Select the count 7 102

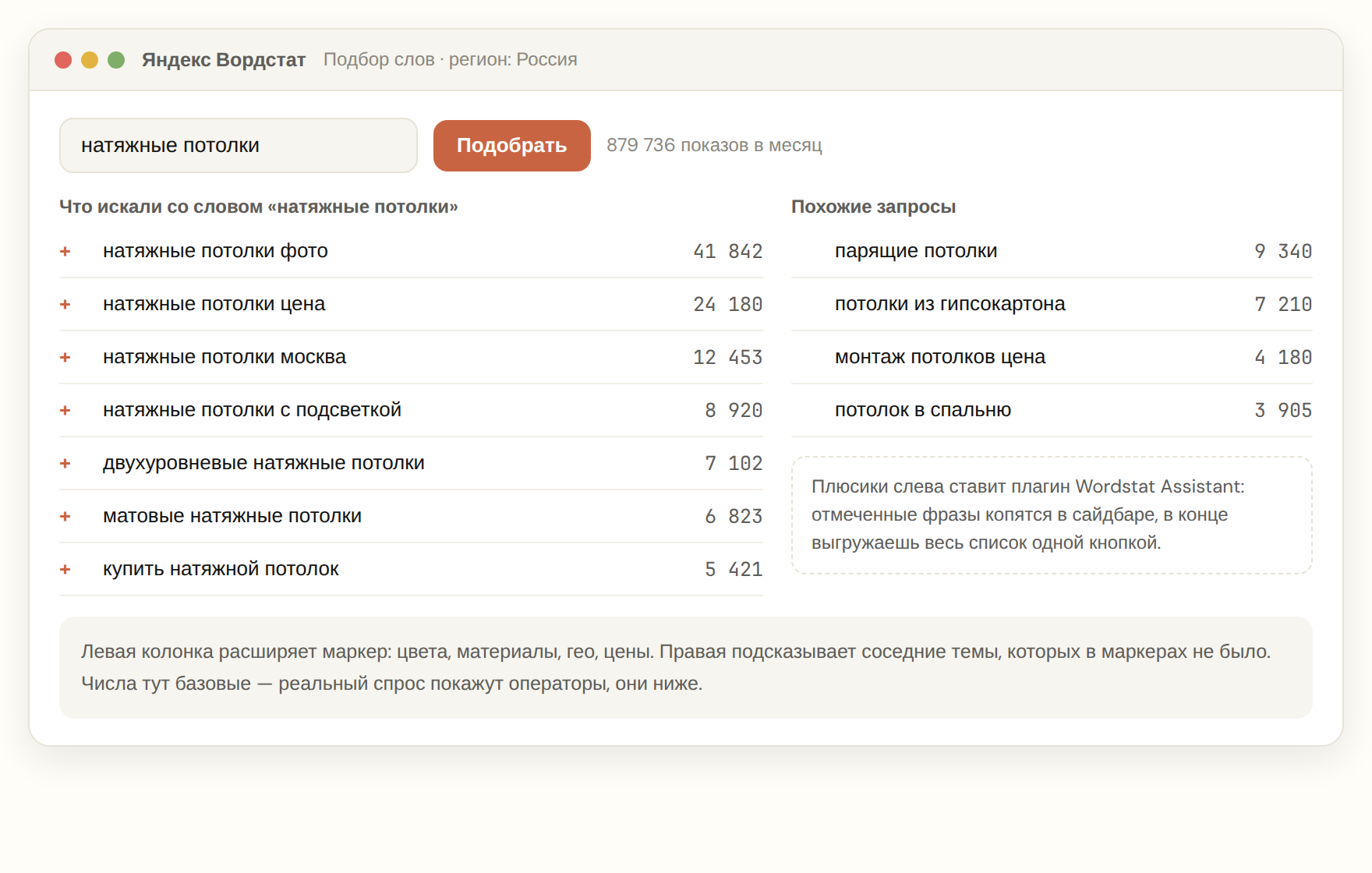(x=734, y=463)
